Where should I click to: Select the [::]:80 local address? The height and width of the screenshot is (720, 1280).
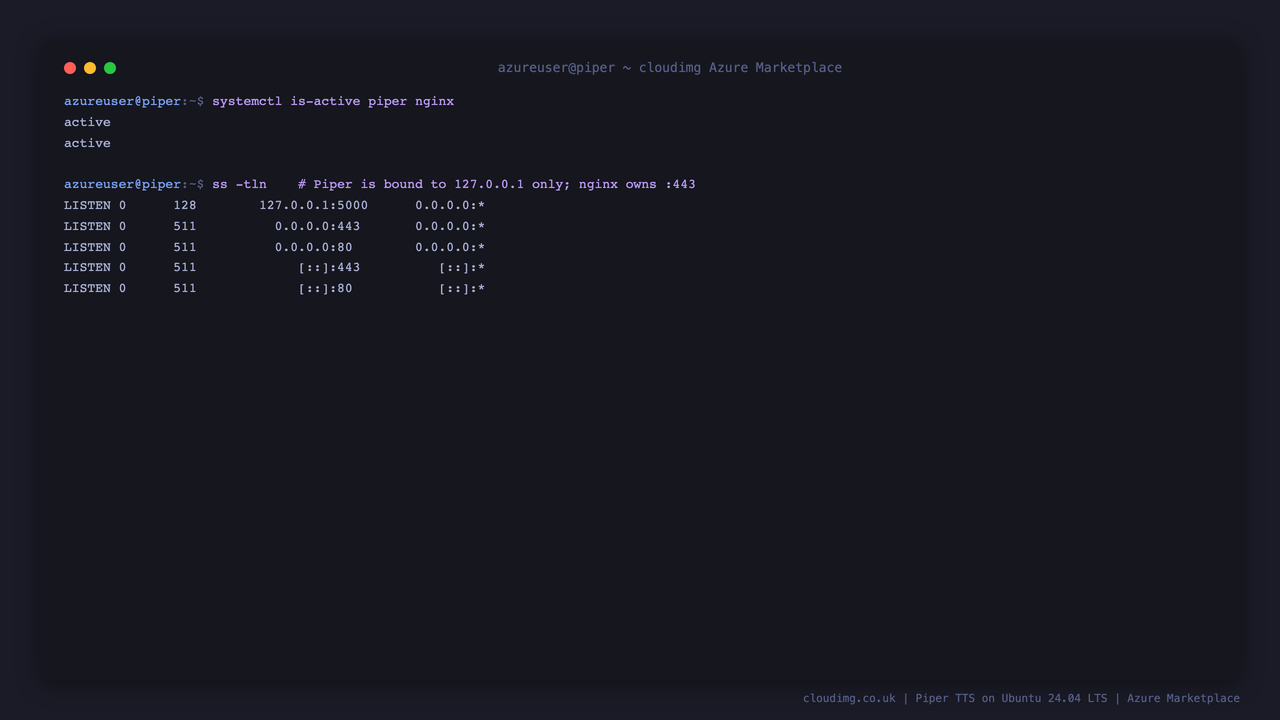(325, 288)
